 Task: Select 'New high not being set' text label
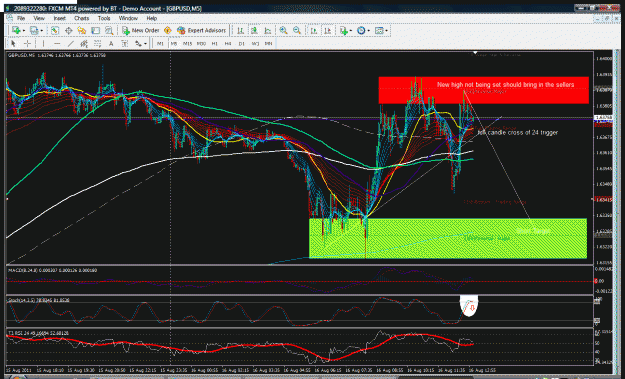pyautogui.click(x=505, y=84)
